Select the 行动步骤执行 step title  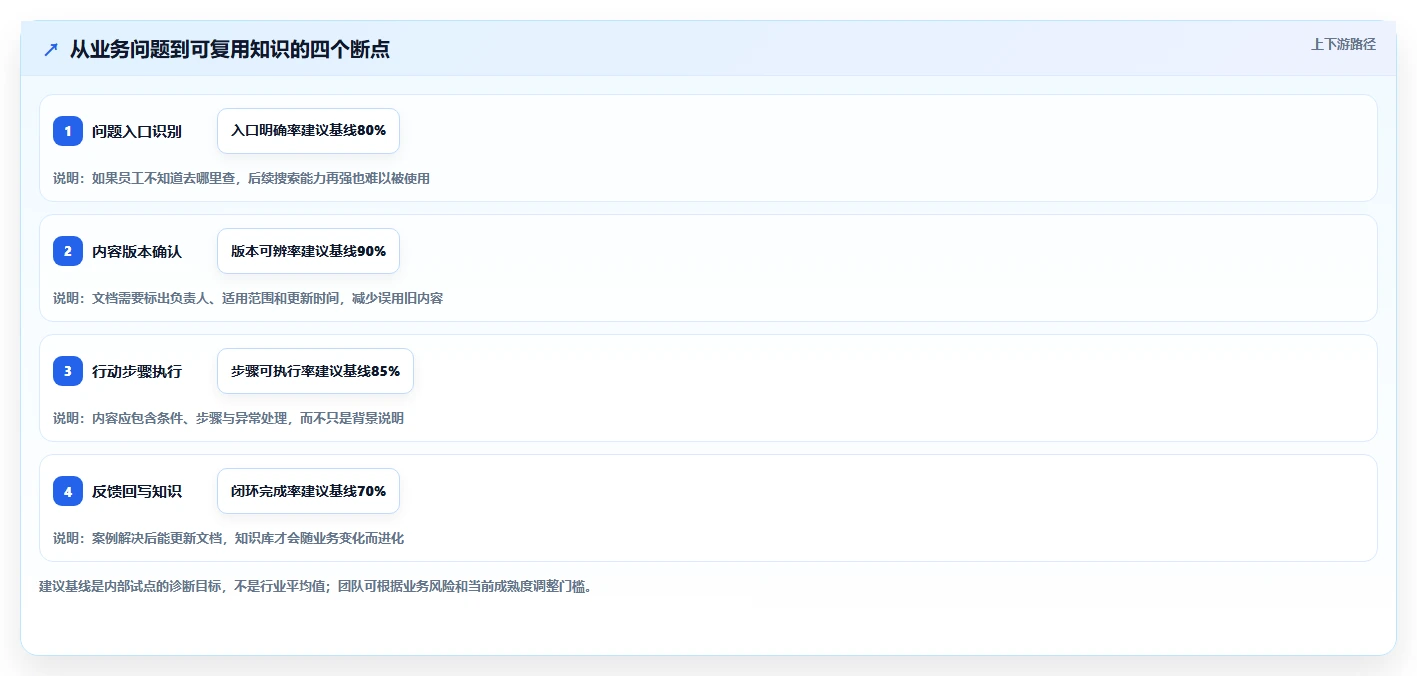(x=137, y=371)
